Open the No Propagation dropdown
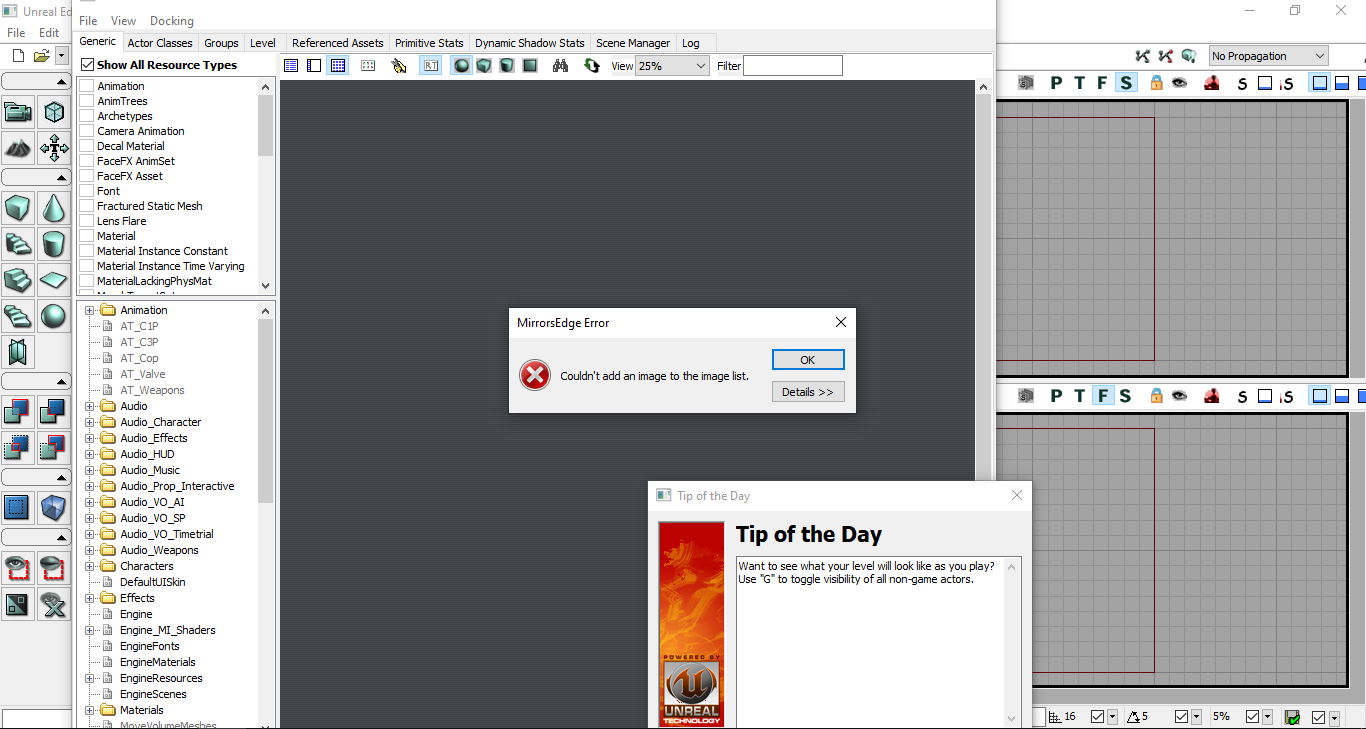The height and width of the screenshot is (729, 1366). (x=1268, y=56)
